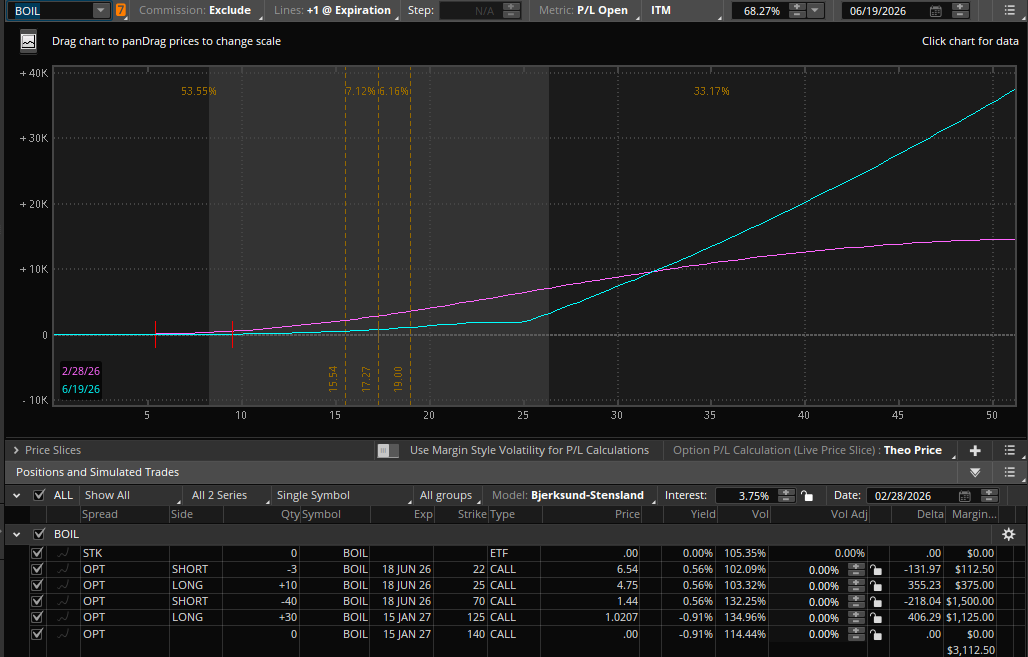The image size is (1028, 657).
Task: Click the Yield column header
Action: (703, 514)
